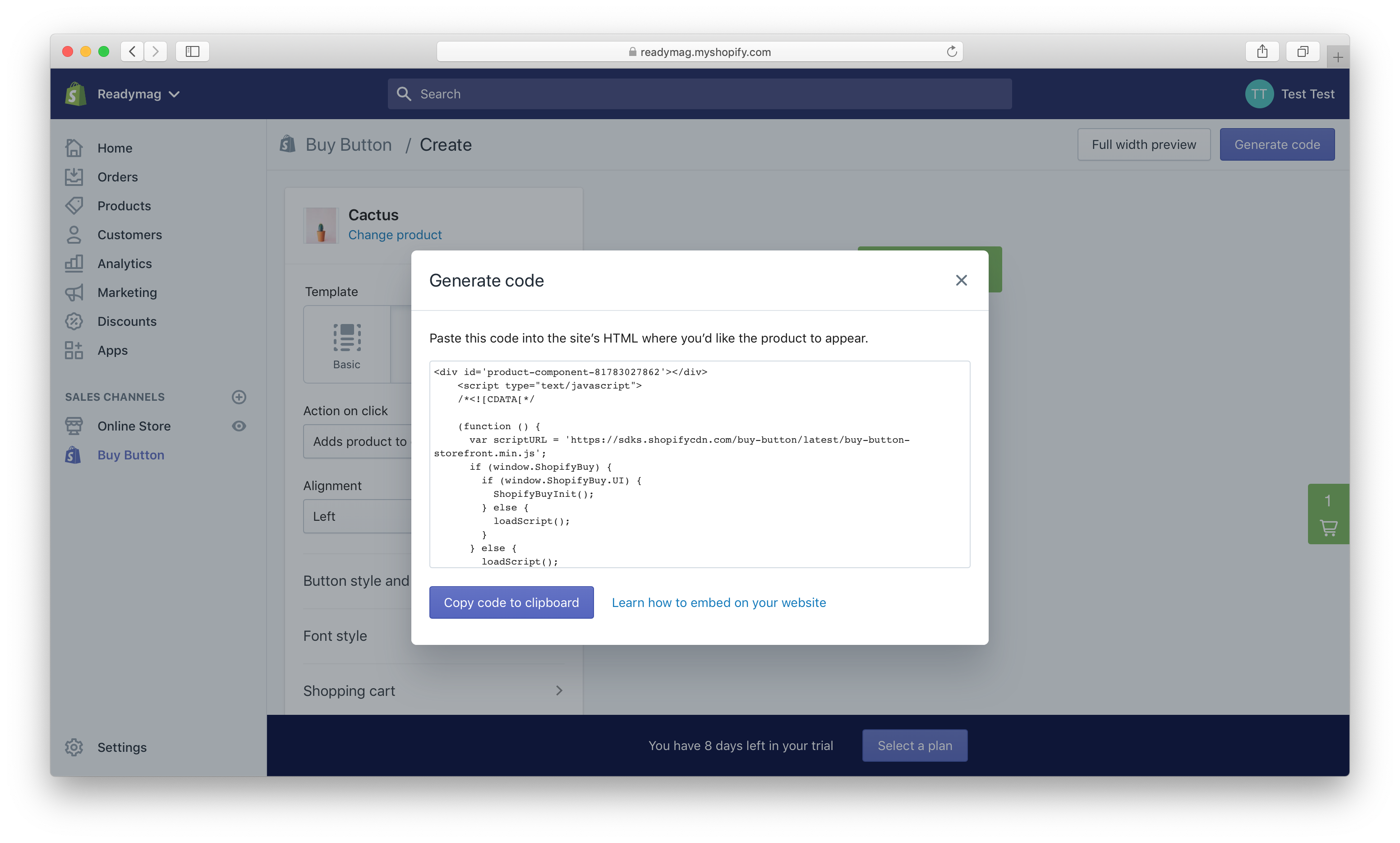The image size is (1400, 843).
Task: Open Discounts menu item
Action: pyautogui.click(x=127, y=321)
